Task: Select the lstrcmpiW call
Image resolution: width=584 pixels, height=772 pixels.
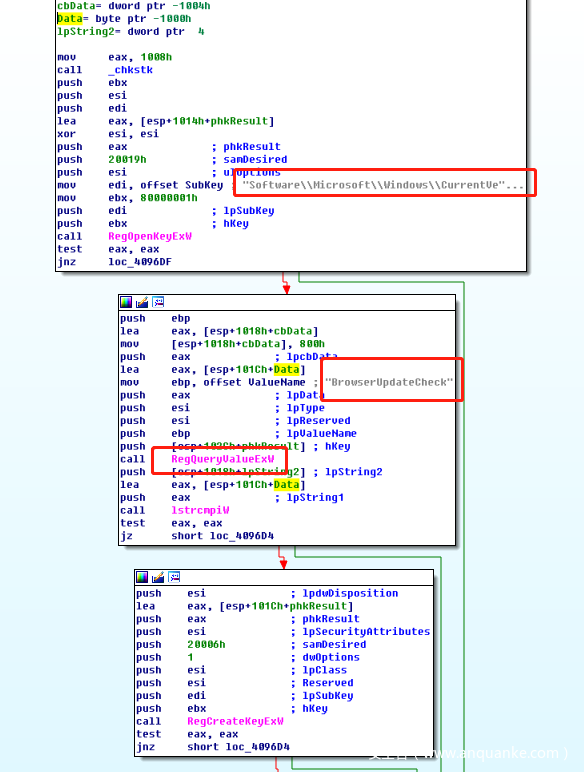Action: (200, 510)
